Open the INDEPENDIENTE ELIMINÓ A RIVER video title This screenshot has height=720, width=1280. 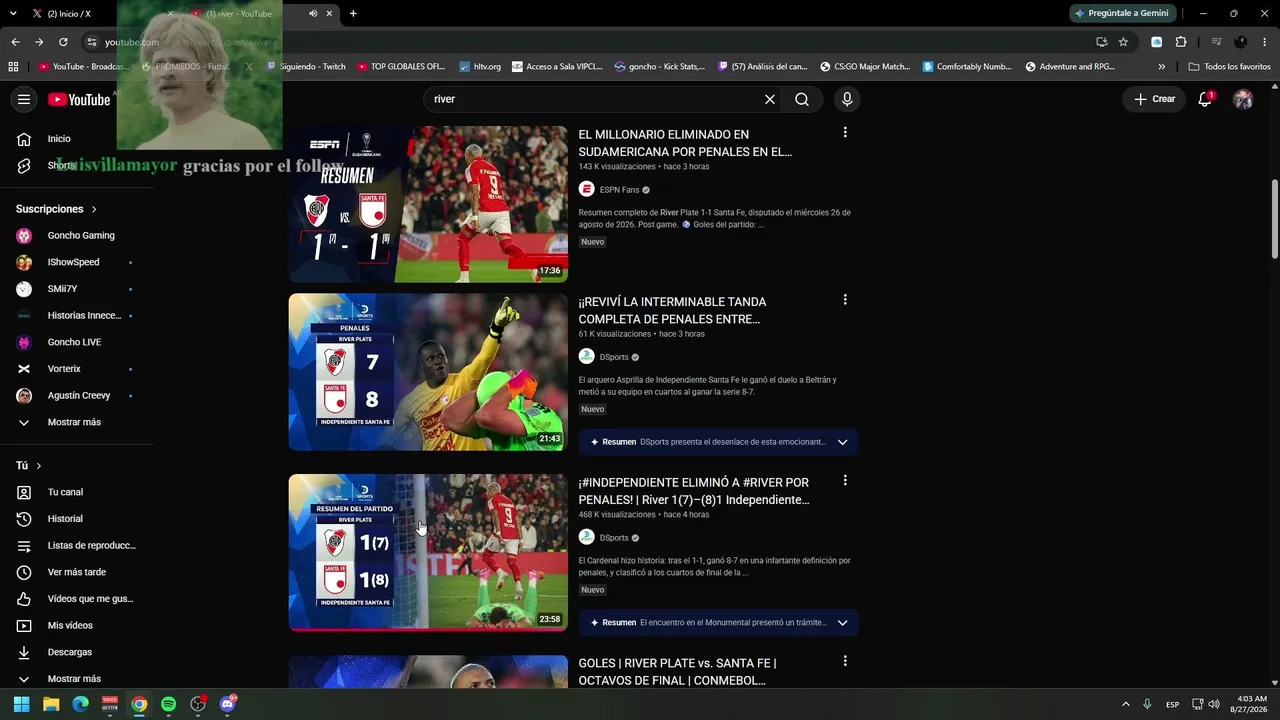point(694,491)
